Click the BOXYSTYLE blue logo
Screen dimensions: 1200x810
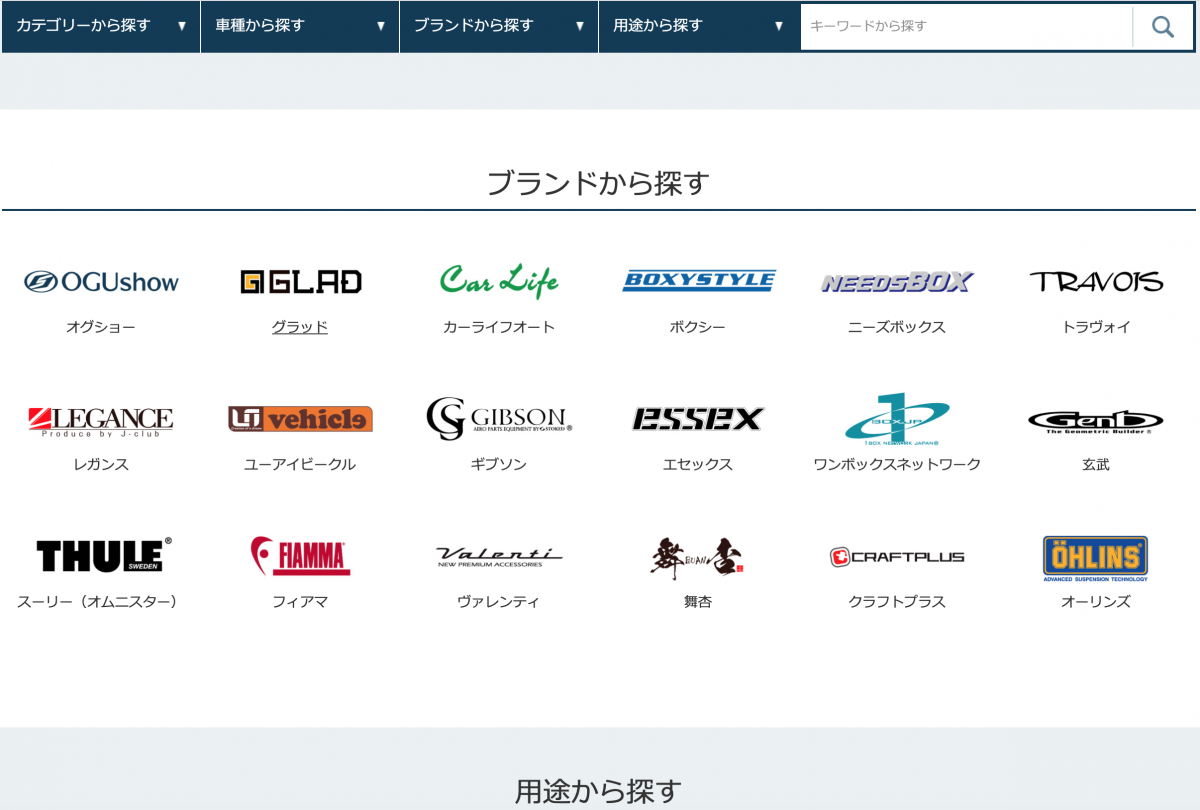tap(698, 281)
